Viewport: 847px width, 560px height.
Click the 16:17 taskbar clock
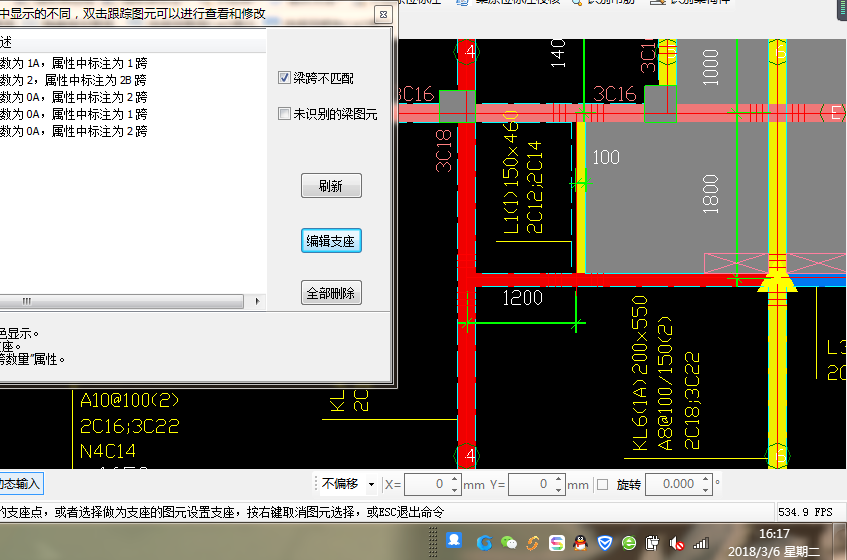pyautogui.click(x=774, y=534)
